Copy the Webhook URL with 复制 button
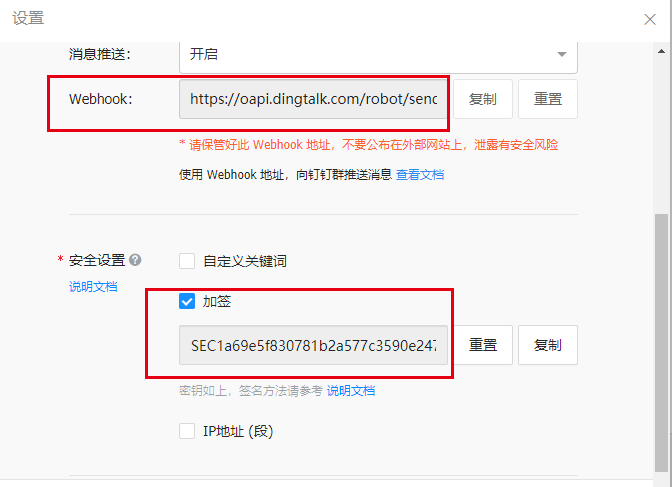Viewport: 672px width, 487px height. pos(483,99)
